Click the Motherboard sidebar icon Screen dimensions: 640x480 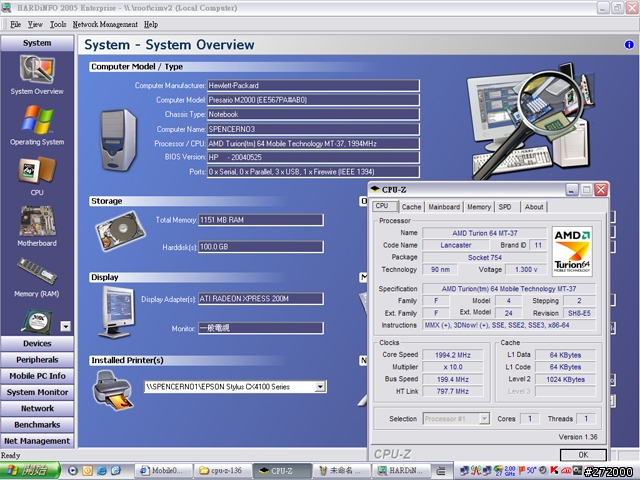click(37, 222)
